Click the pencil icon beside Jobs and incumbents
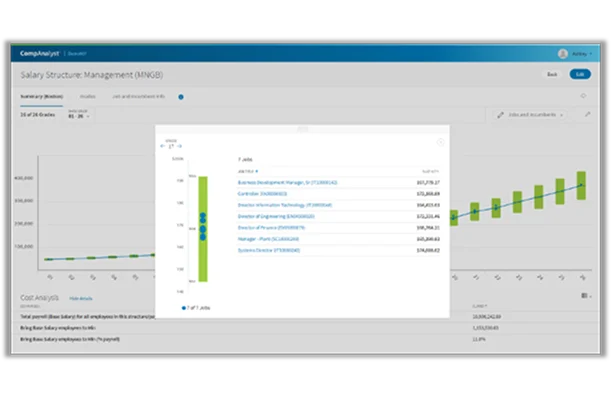Screen dimensions: 612x397 coord(500,115)
